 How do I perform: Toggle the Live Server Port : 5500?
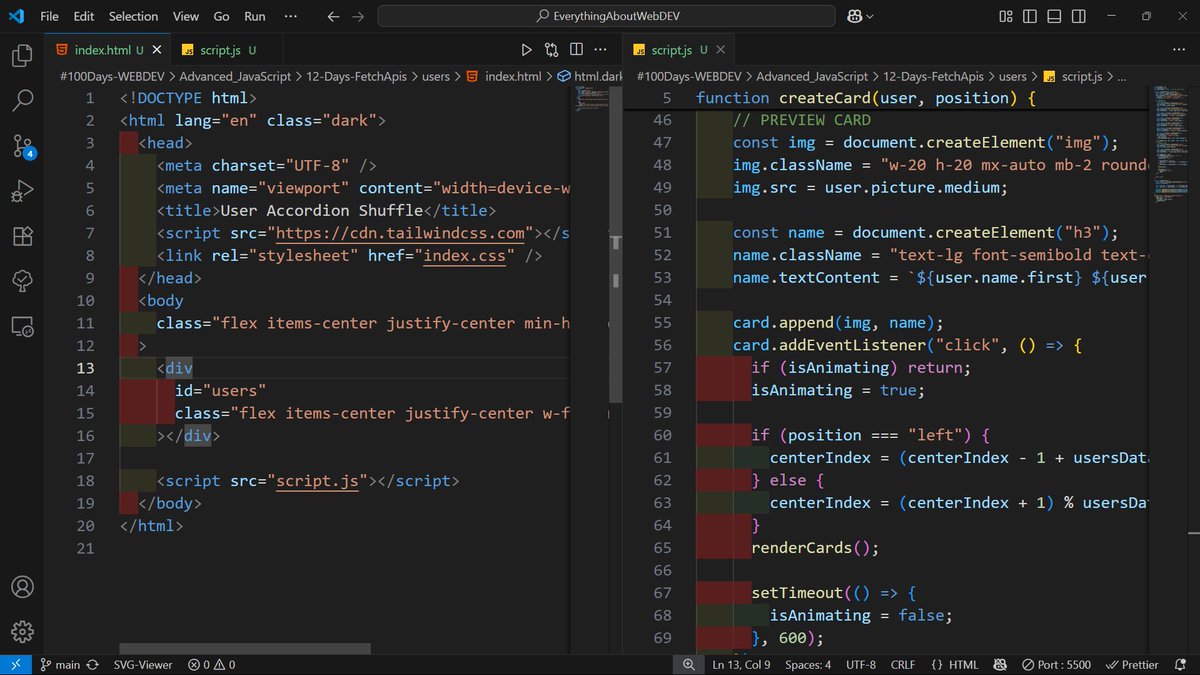[1057, 664]
